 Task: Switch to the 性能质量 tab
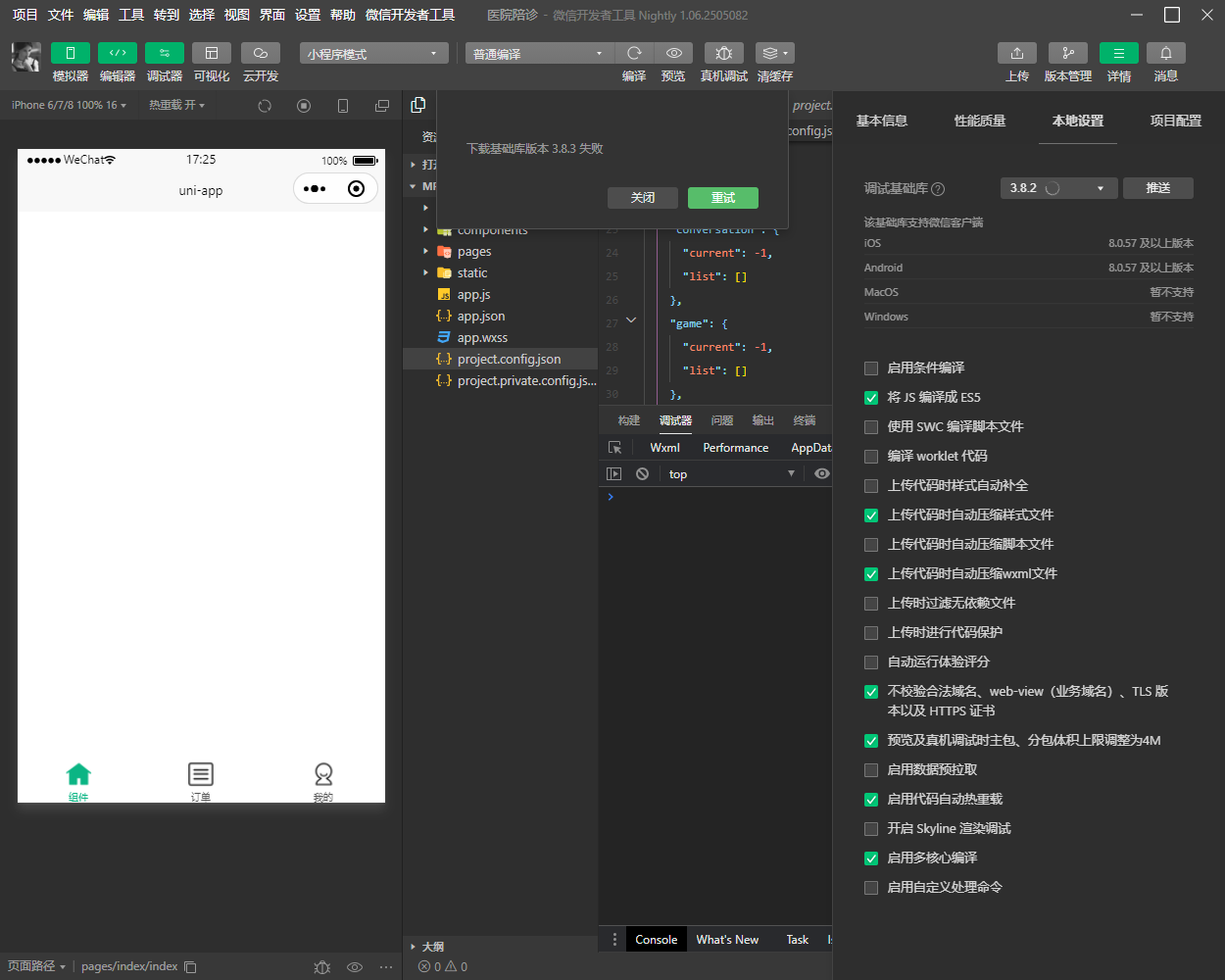tap(980, 121)
